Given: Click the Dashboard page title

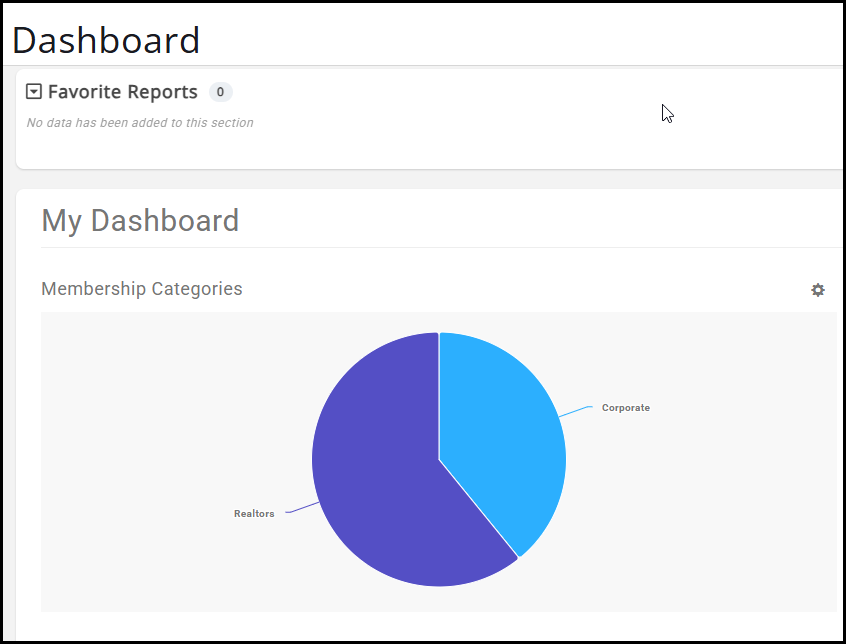Looking at the screenshot, I should coord(106,40).
